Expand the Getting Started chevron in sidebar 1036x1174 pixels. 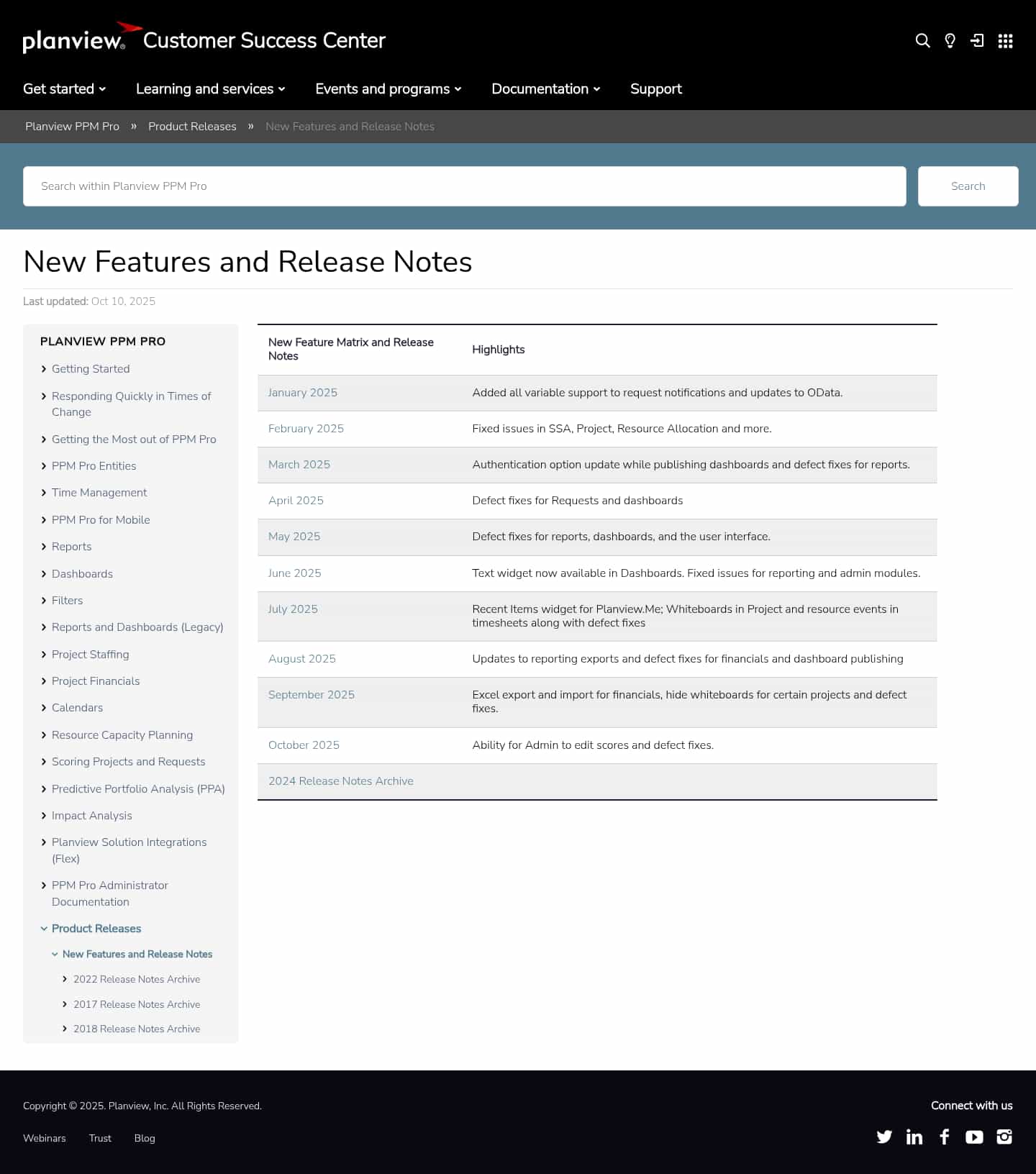pos(44,369)
